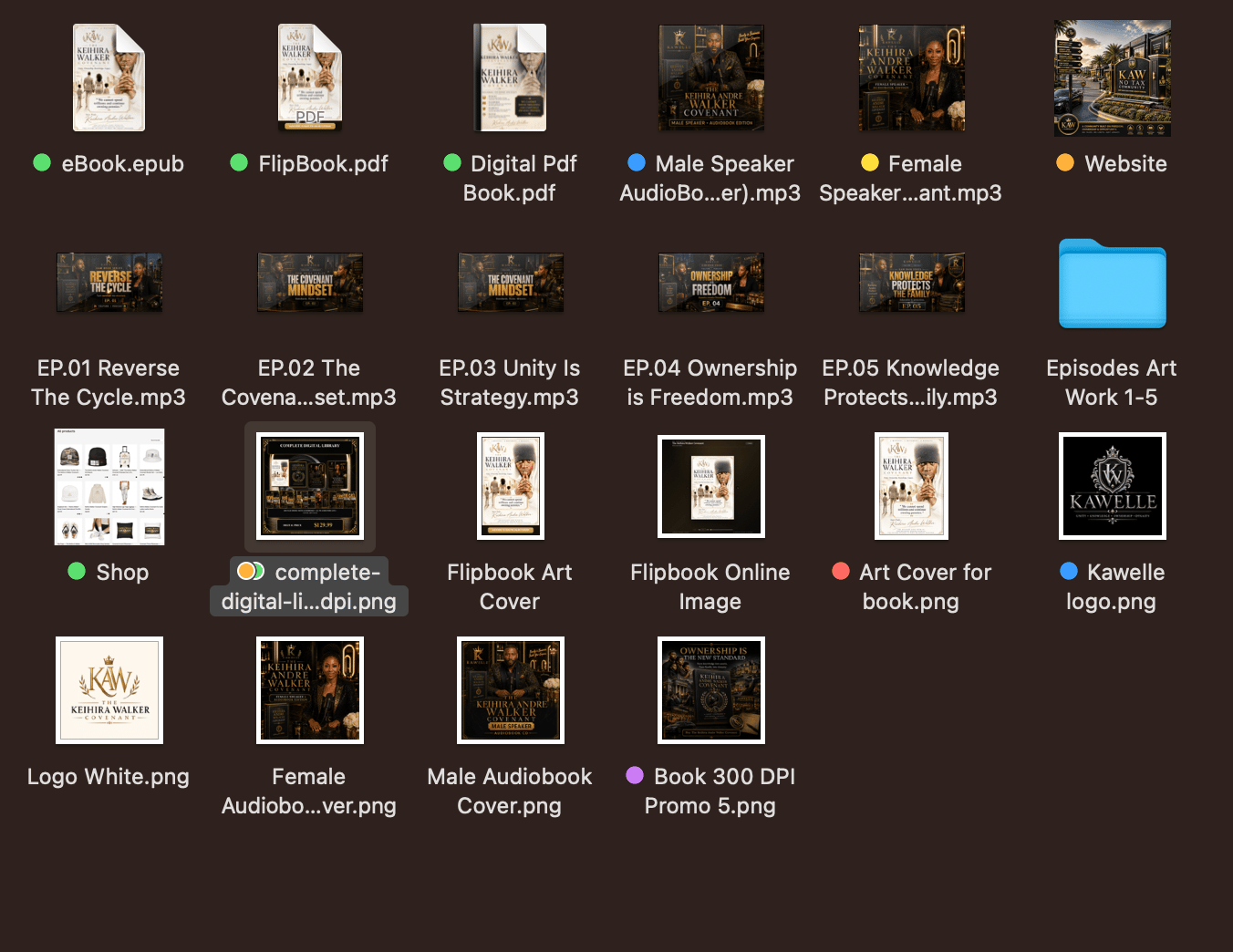
Task: Select the FlipBook.pdf document icon
Action: click(x=310, y=78)
